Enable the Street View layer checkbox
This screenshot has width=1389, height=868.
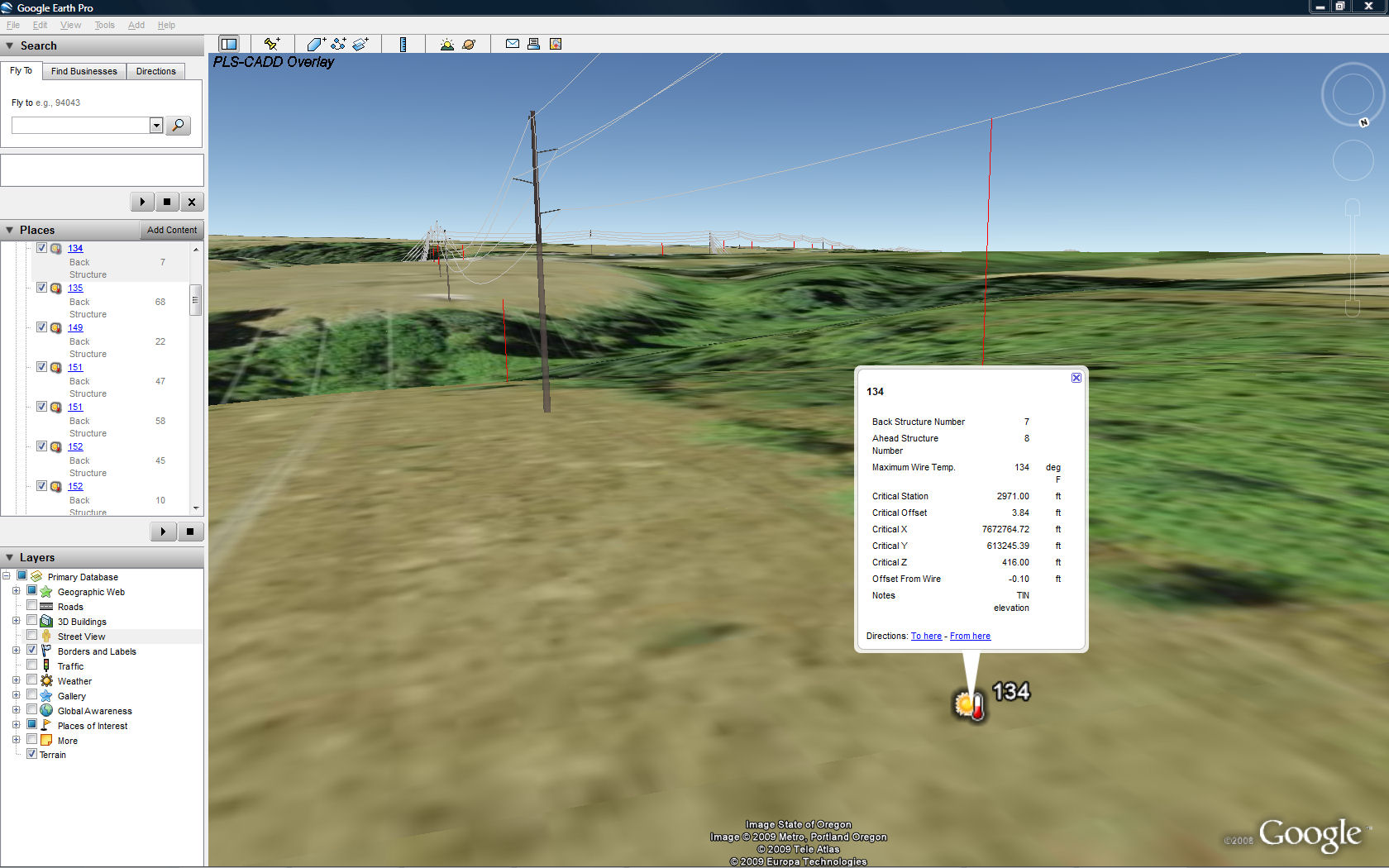[x=31, y=636]
